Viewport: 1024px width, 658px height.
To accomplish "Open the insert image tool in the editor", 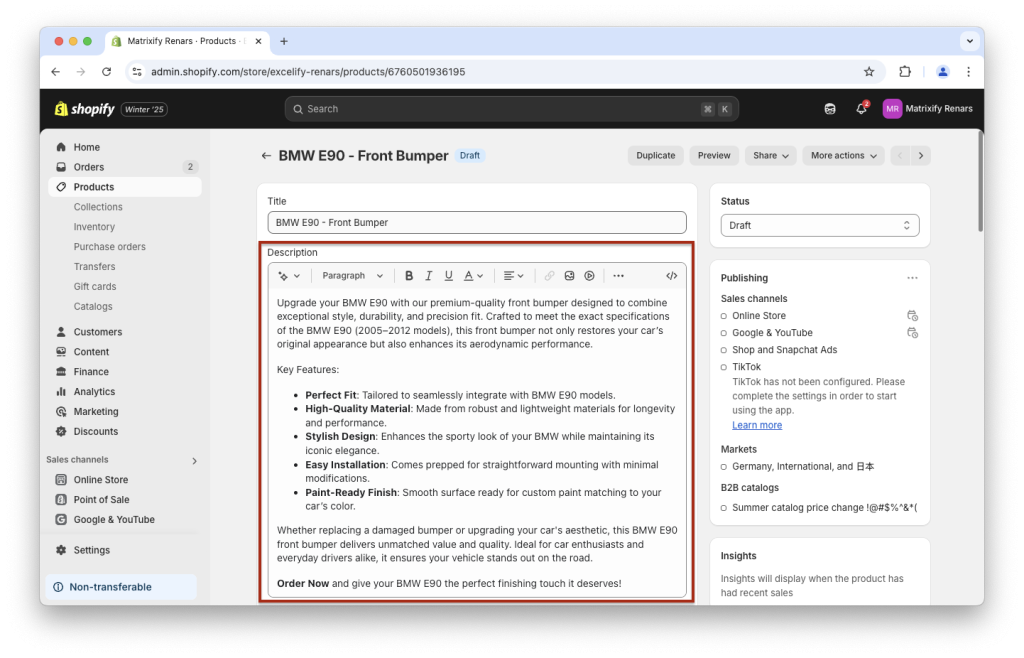I will pyautogui.click(x=569, y=275).
